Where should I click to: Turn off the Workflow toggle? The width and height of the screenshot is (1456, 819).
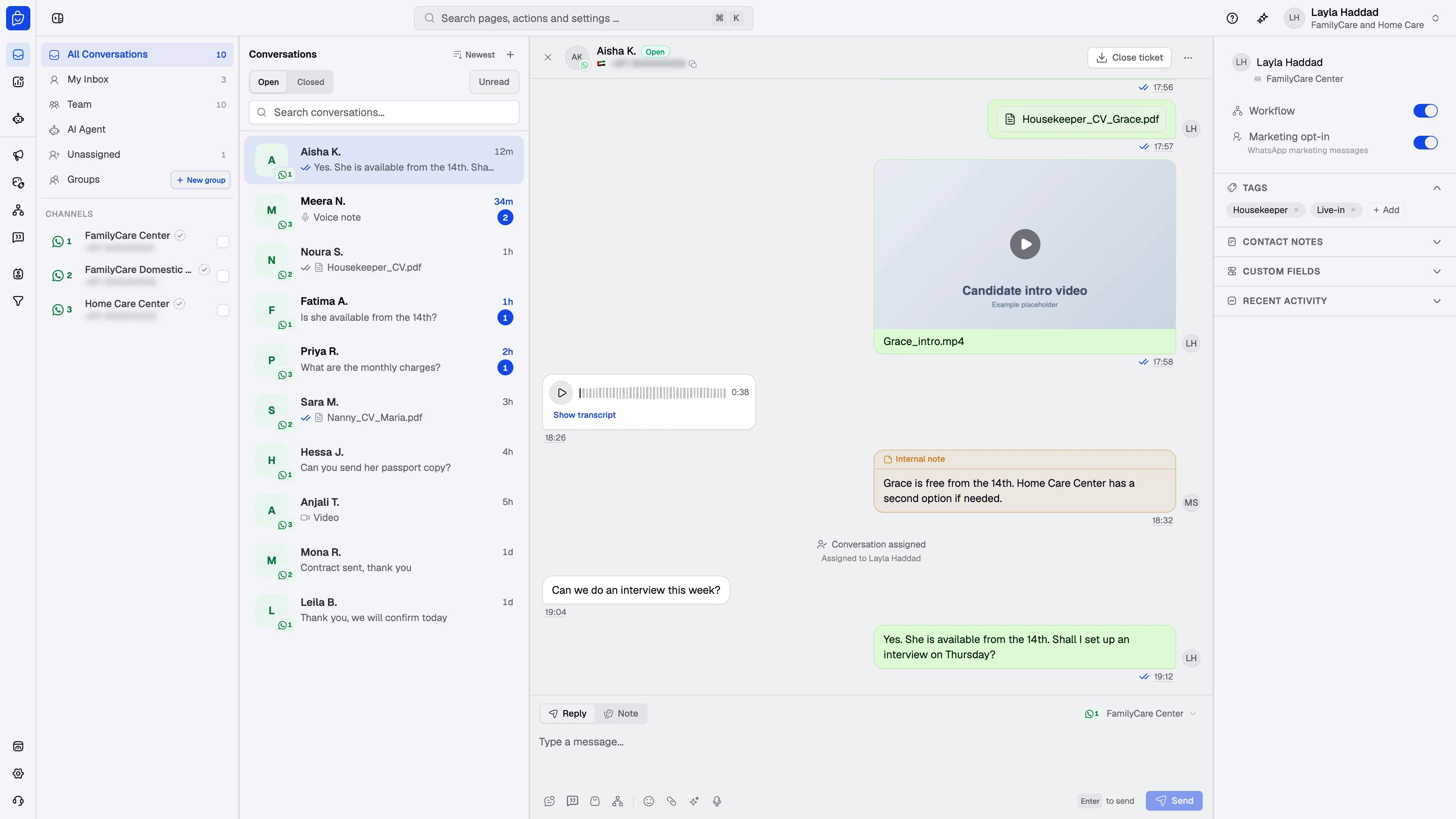1426,111
